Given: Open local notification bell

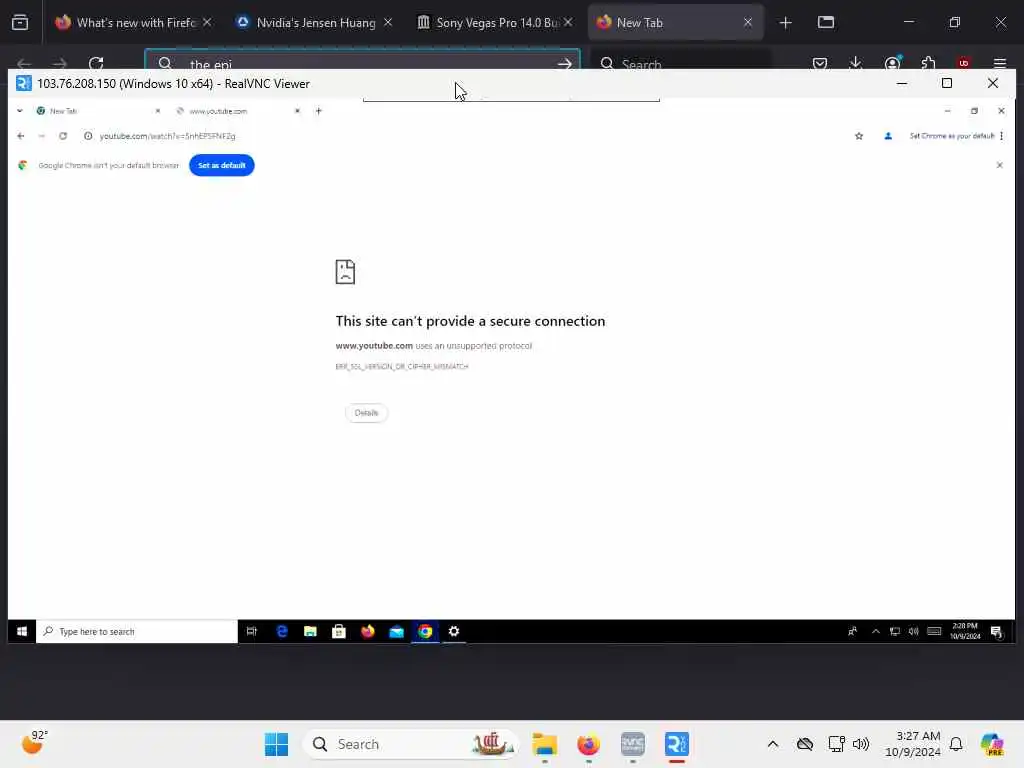Looking at the screenshot, I should pyautogui.click(x=956, y=744).
